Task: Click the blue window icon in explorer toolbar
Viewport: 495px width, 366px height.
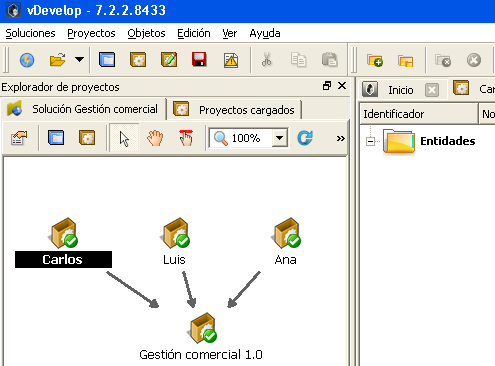Action: pyautogui.click(x=56, y=138)
